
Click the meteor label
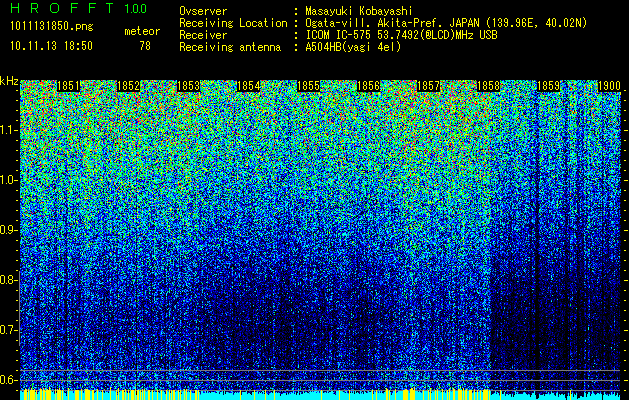click(142, 31)
